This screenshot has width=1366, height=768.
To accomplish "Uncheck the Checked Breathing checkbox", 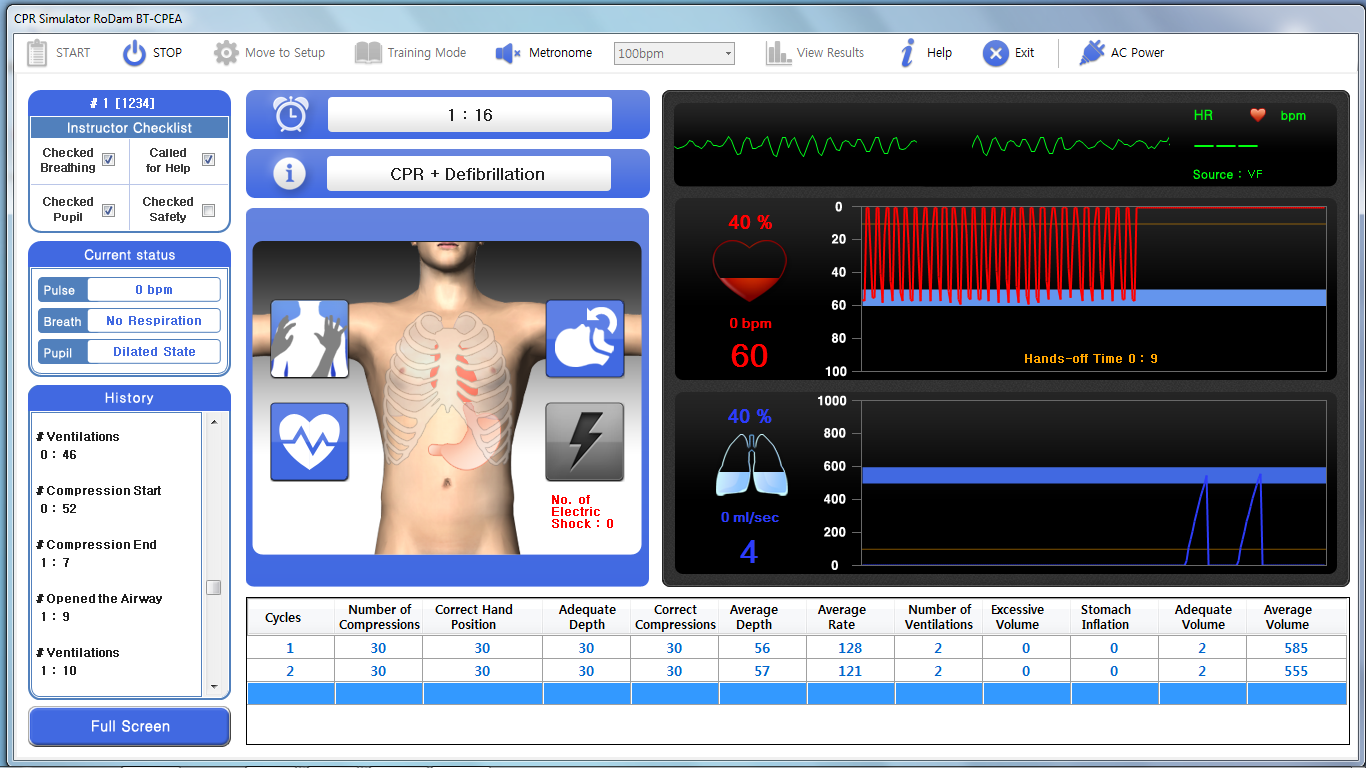I will pyautogui.click(x=108, y=160).
